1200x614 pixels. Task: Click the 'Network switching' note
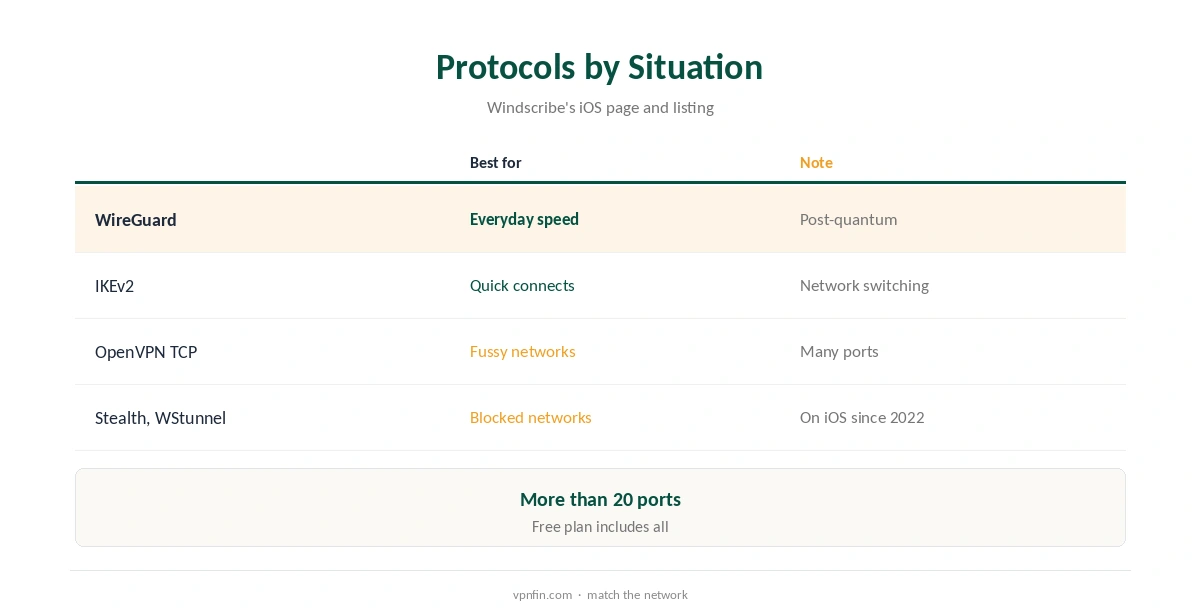864,285
